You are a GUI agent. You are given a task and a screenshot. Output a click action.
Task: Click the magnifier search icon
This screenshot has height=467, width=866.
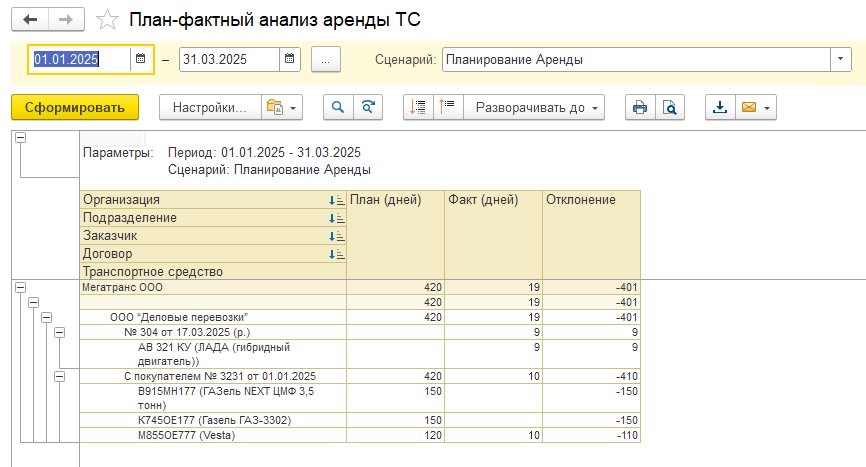click(337, 107)
